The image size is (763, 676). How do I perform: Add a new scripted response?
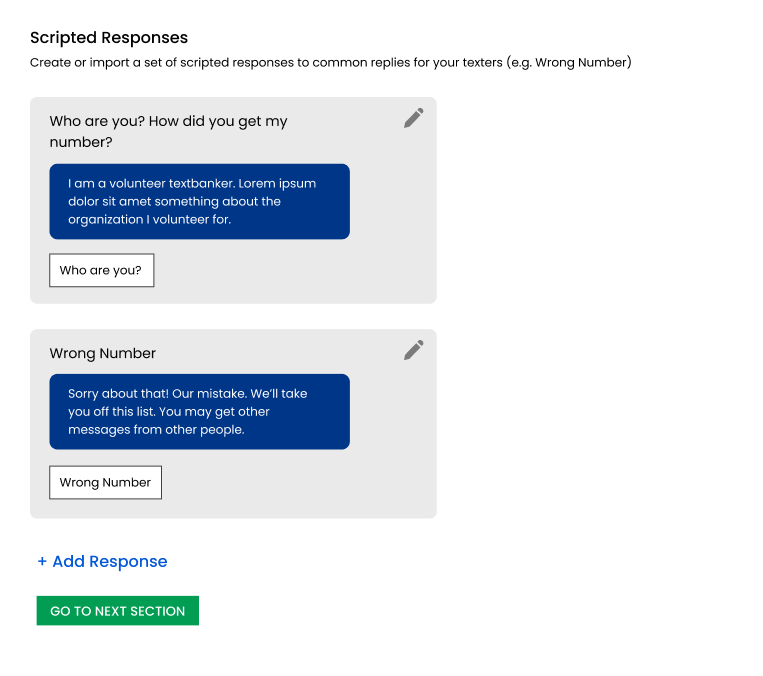(x=109, y=562)
